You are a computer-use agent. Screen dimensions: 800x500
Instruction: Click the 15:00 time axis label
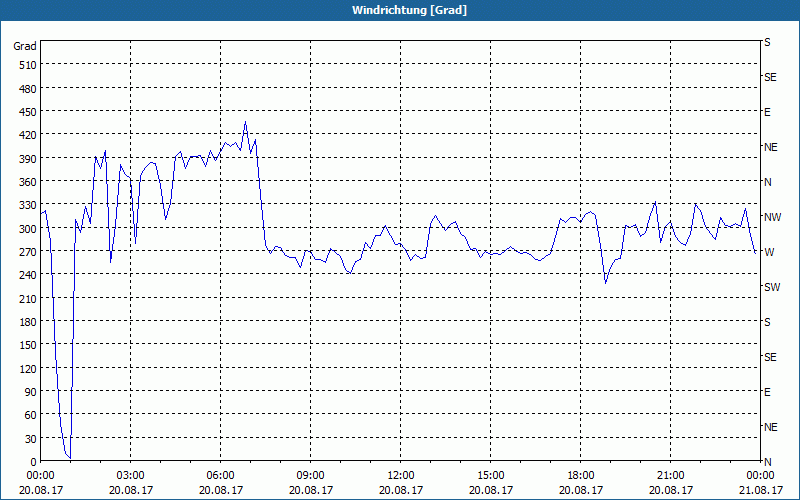click(x=490, y=476)
